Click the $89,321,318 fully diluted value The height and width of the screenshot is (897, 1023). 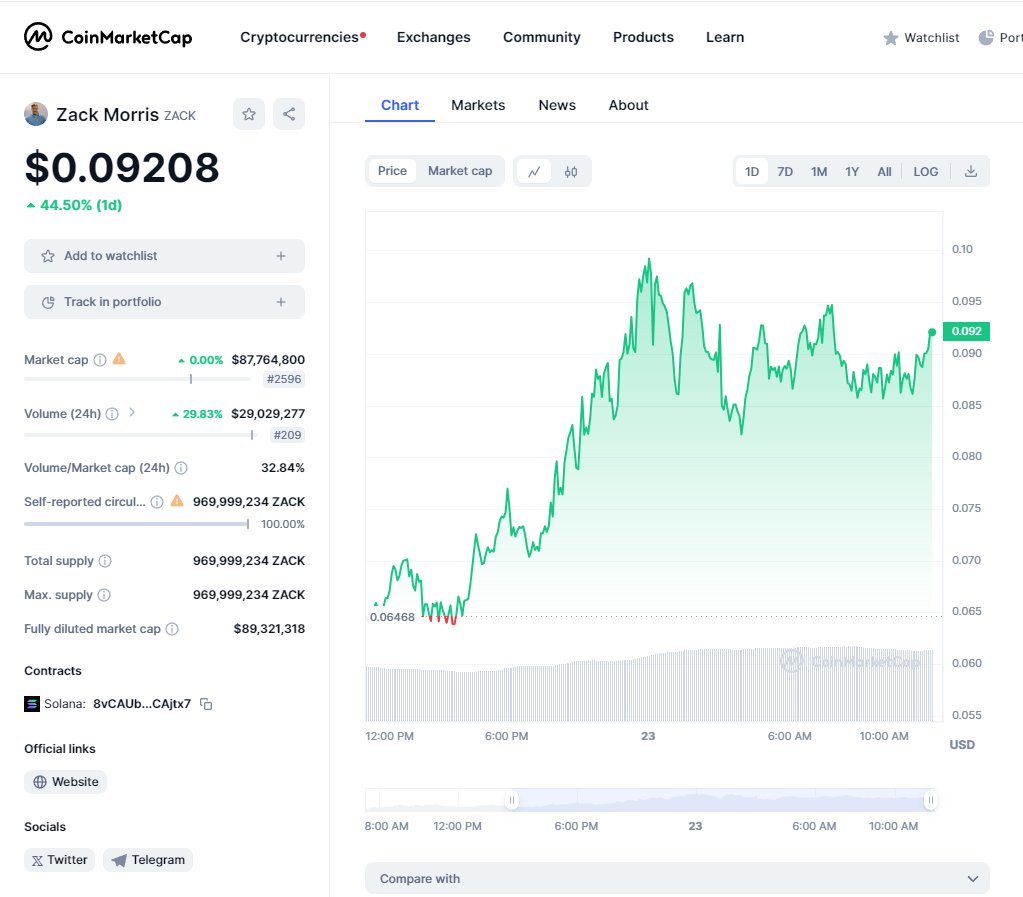click(x=269, y=629)
